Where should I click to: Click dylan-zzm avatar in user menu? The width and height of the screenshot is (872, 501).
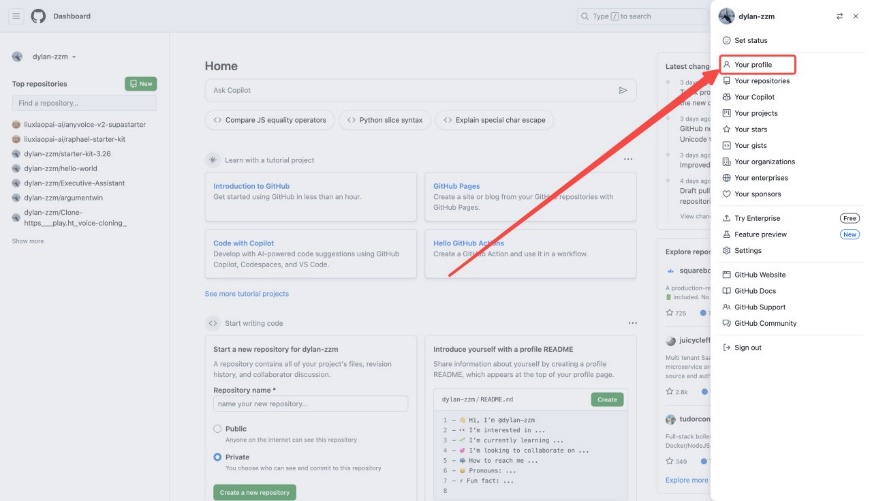click(726, 16)
